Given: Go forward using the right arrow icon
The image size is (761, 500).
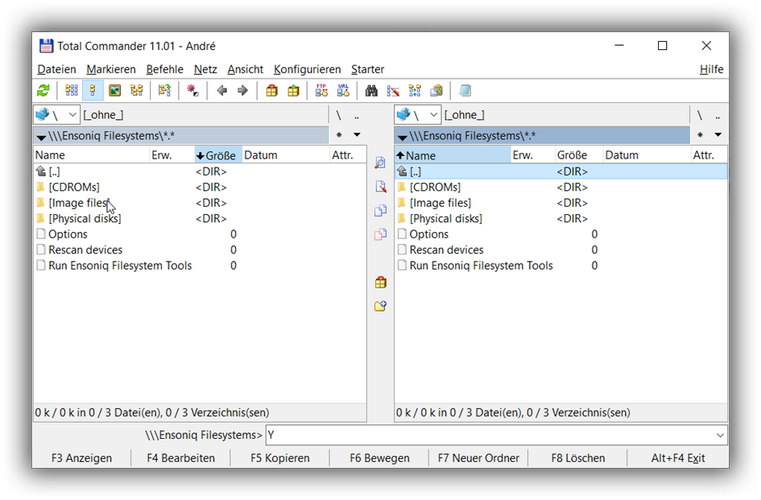Looking at the screenshot, I should (243, 91).
